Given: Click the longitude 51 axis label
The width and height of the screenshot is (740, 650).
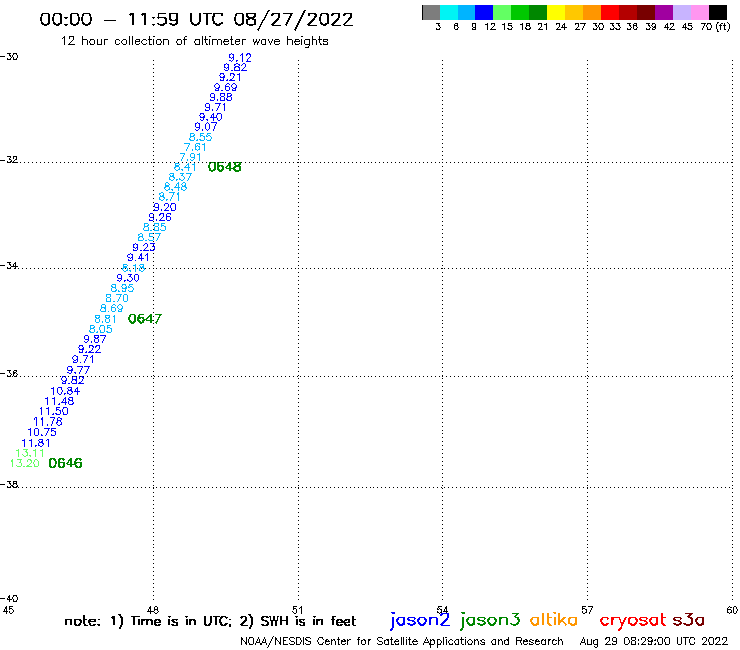Looking at the screenshot, I should (297, 610).
